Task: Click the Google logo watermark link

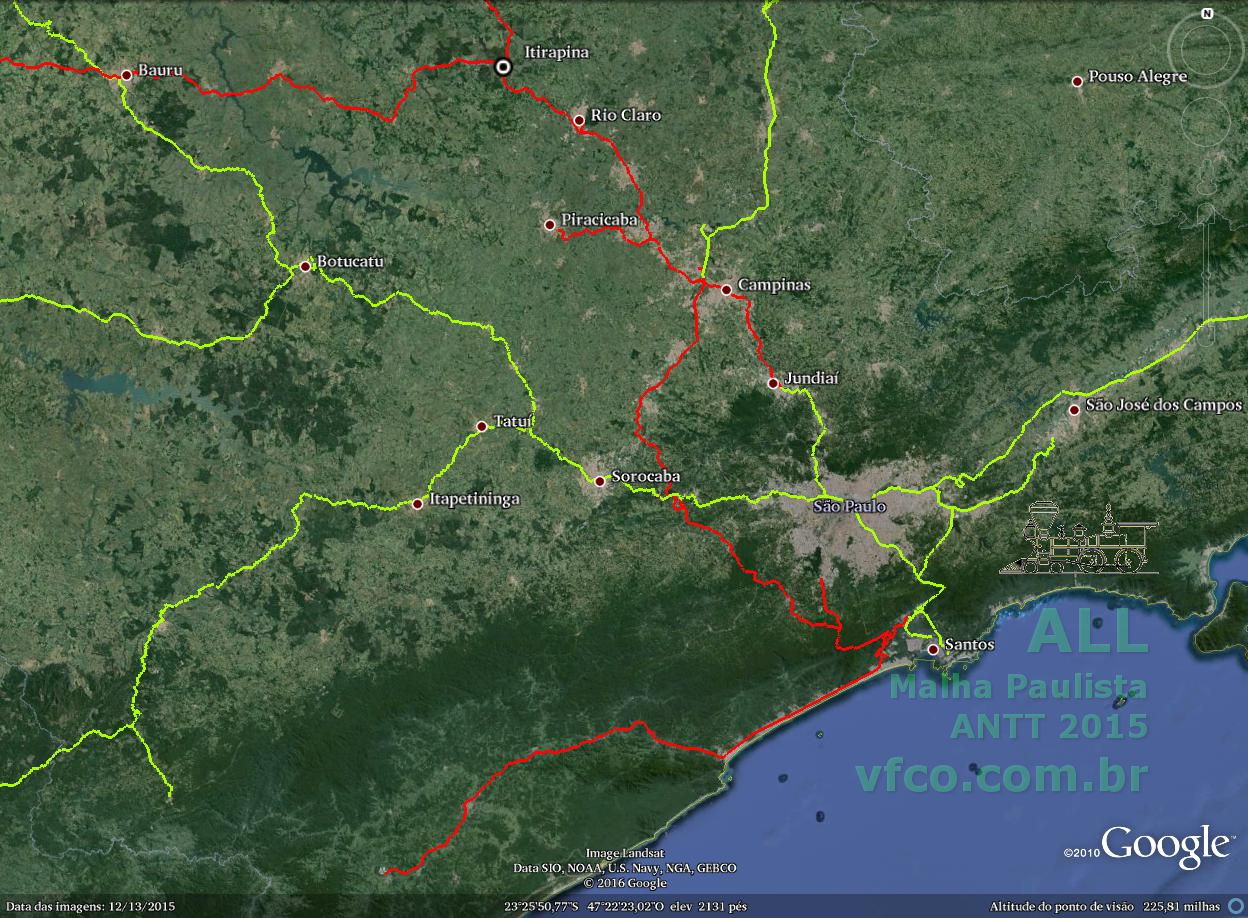Action: click(x=1166, y=845)
